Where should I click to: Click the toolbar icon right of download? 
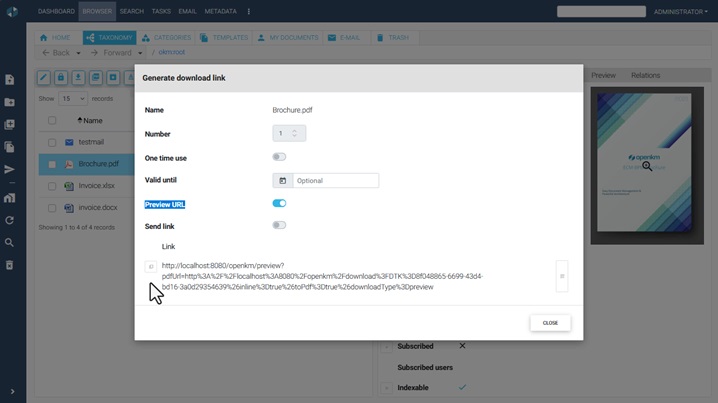tap(96, 77)
